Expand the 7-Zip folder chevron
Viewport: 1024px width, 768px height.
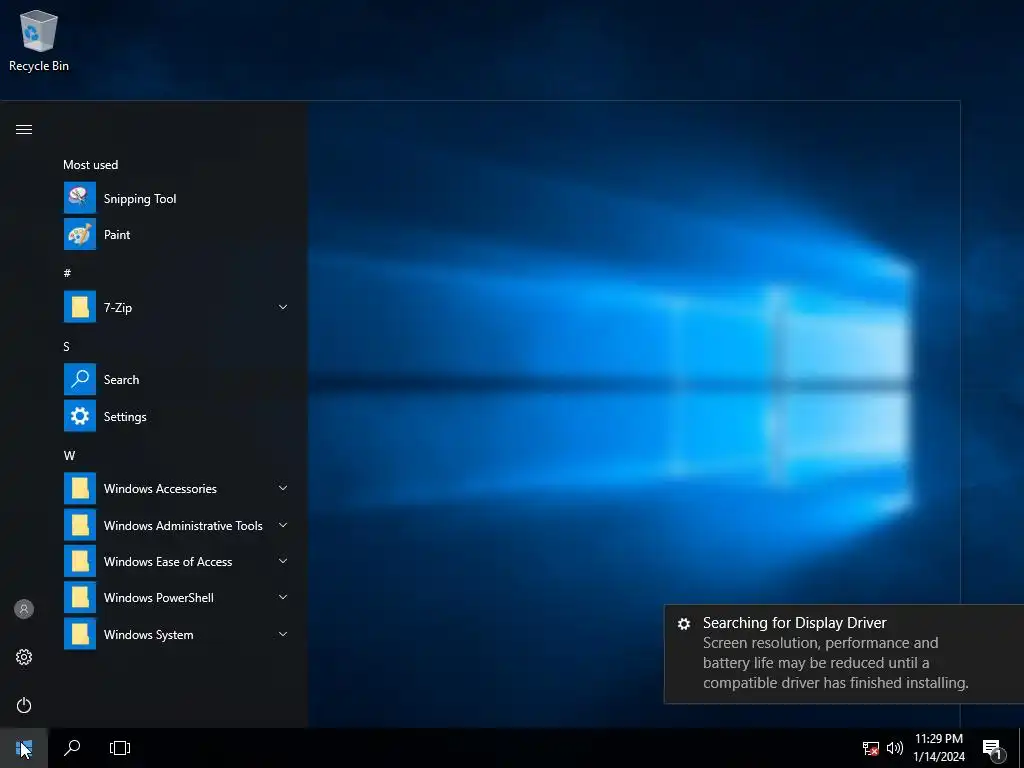point(283,307)
